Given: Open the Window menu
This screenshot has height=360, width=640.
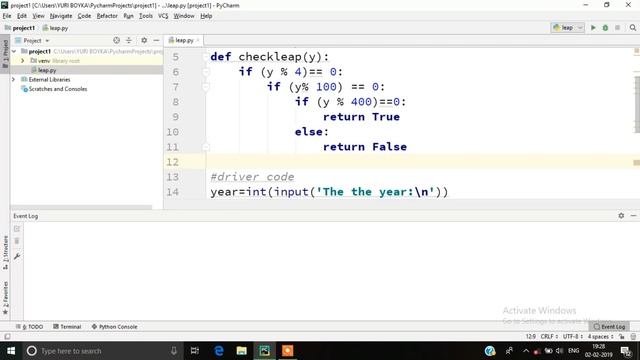Looking at the screenshot, I should 184,16.
